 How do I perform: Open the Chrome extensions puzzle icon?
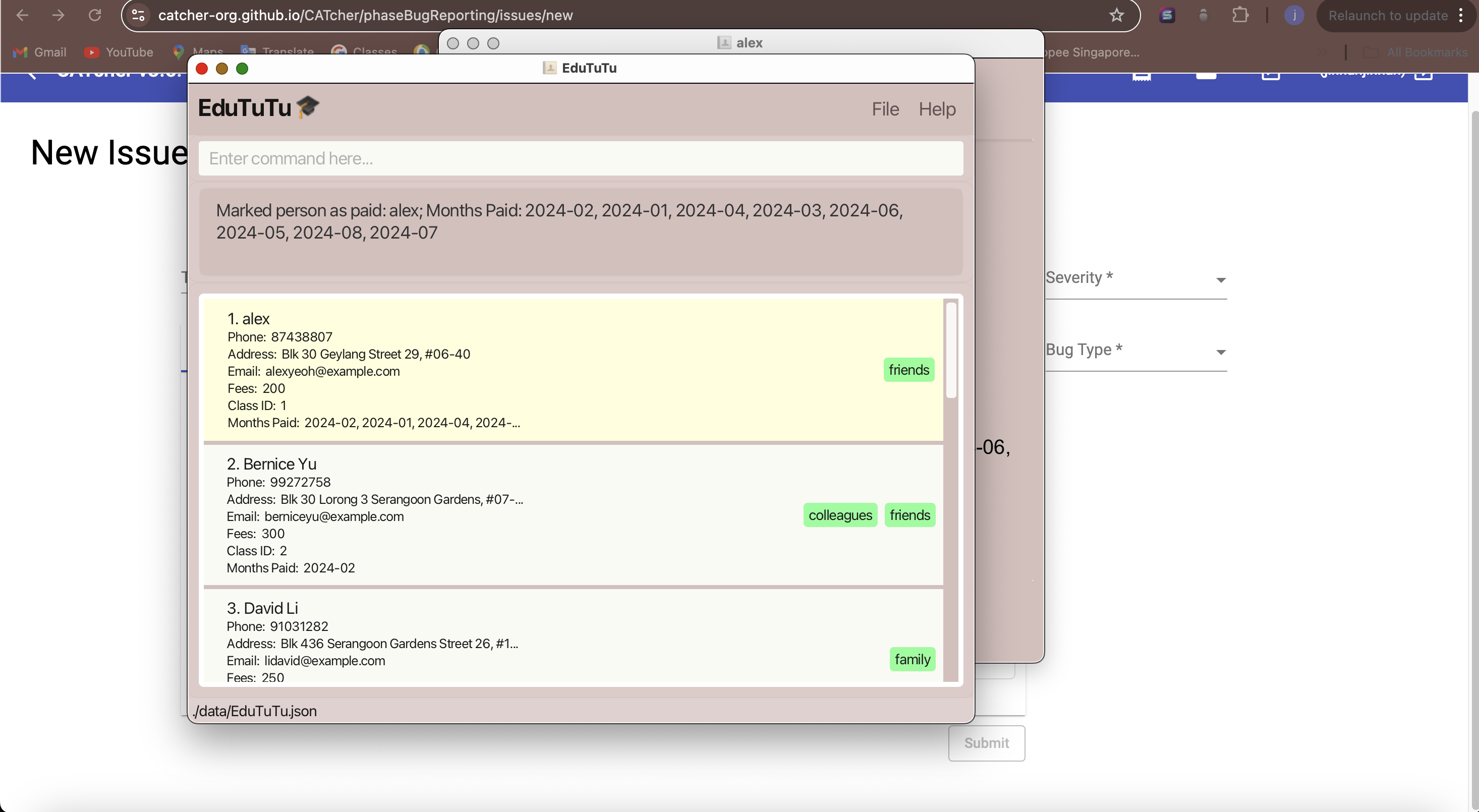(1240, 16)
